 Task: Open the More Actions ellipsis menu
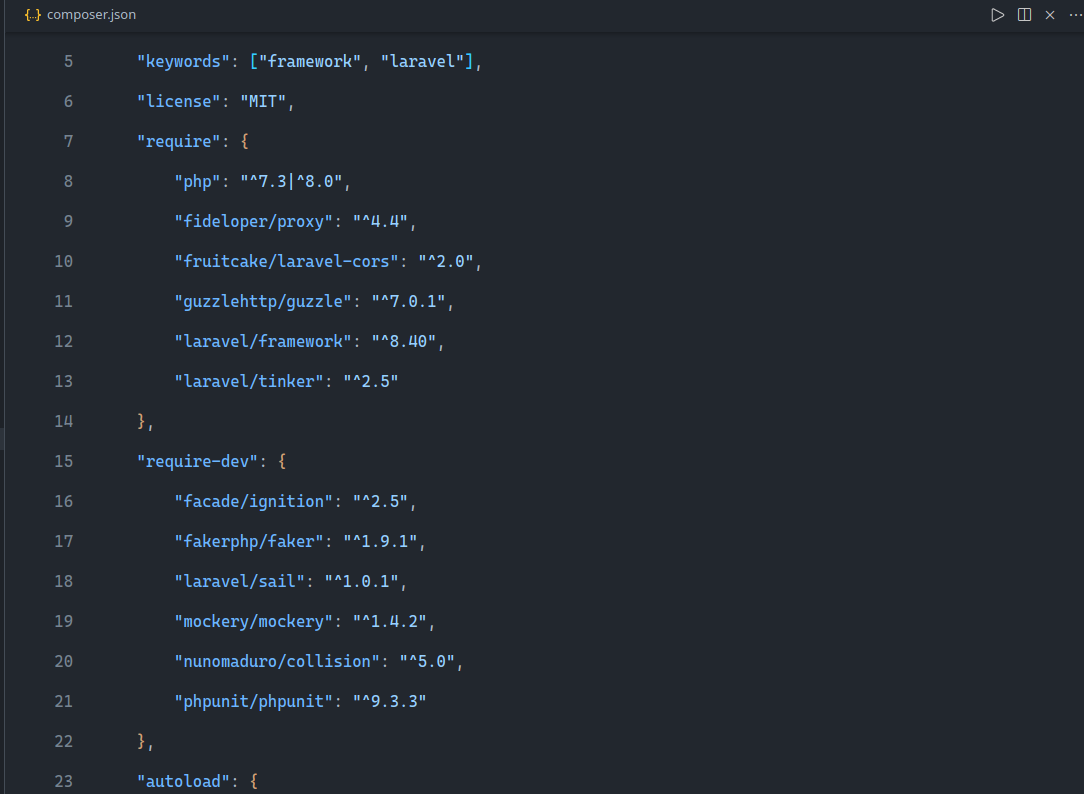tap(1076, 15)
